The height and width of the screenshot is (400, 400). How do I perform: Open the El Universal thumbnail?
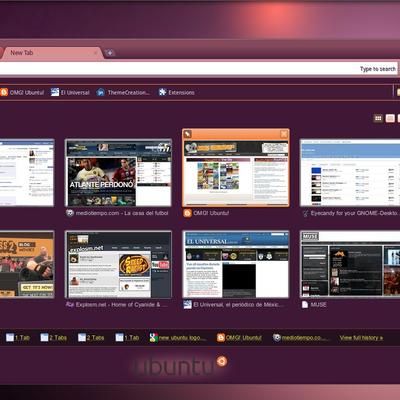(x=236, y=264)
